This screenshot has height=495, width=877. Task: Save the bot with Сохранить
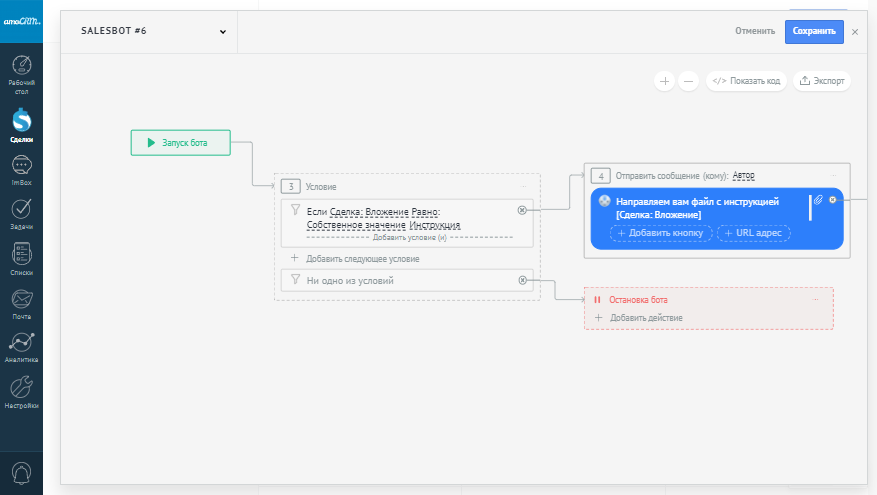pos(813,31)
